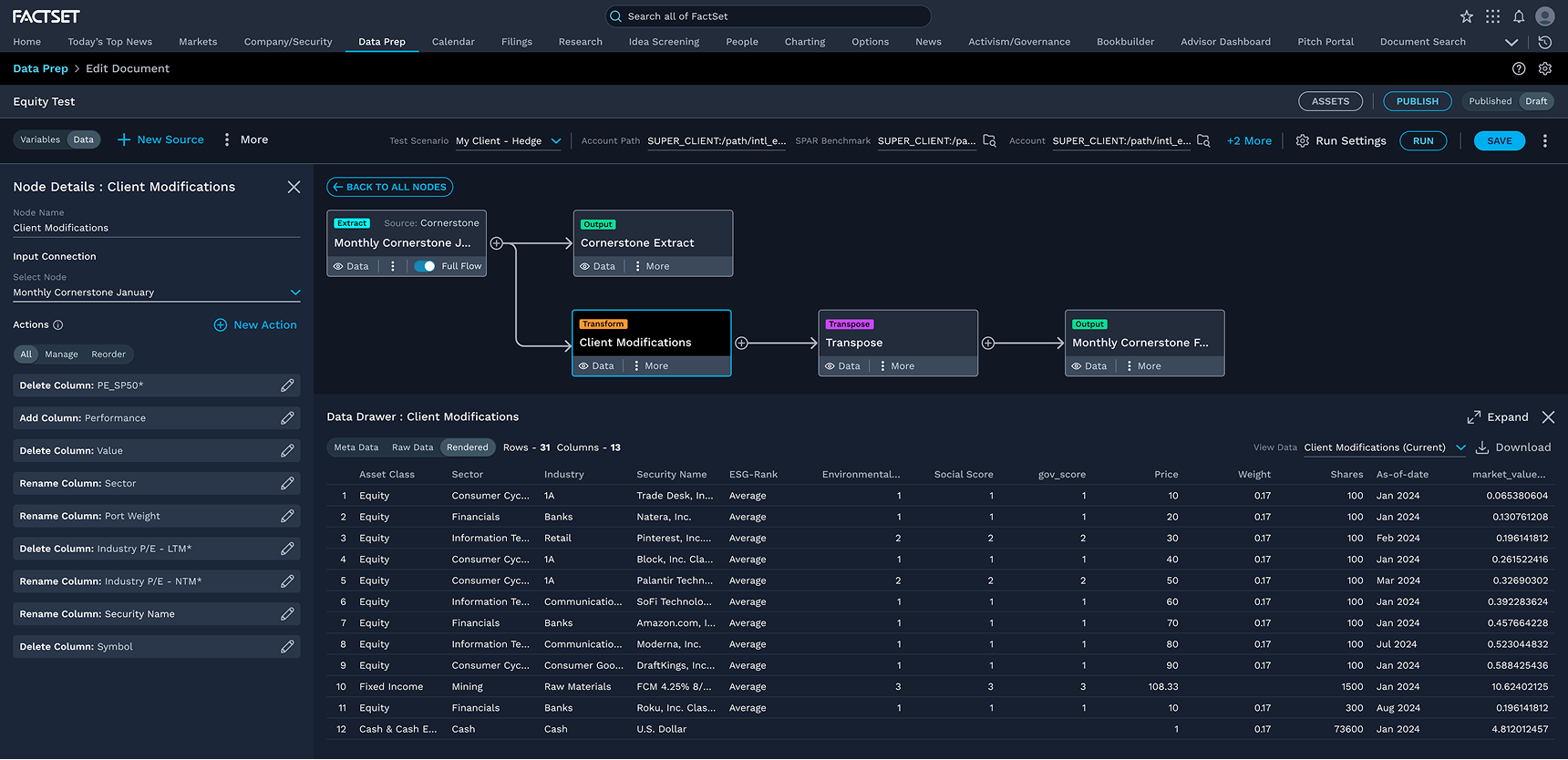View data on Cornerstone Extract node
Viewport: 1568px width, 760px height.
598,266
